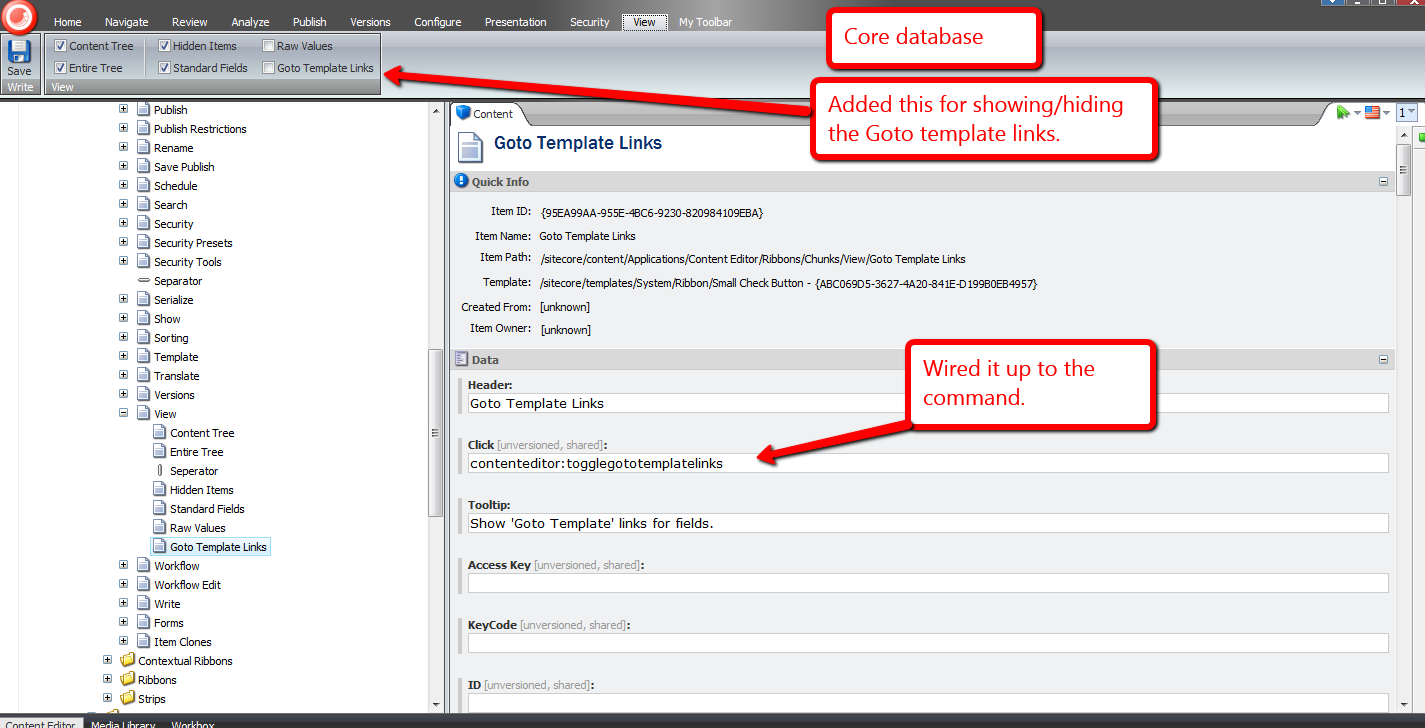Image resolution: width=1425 pixels, height=728 pixels.
Task: Click the Strips folder icon
Action: tap(127, 699)
